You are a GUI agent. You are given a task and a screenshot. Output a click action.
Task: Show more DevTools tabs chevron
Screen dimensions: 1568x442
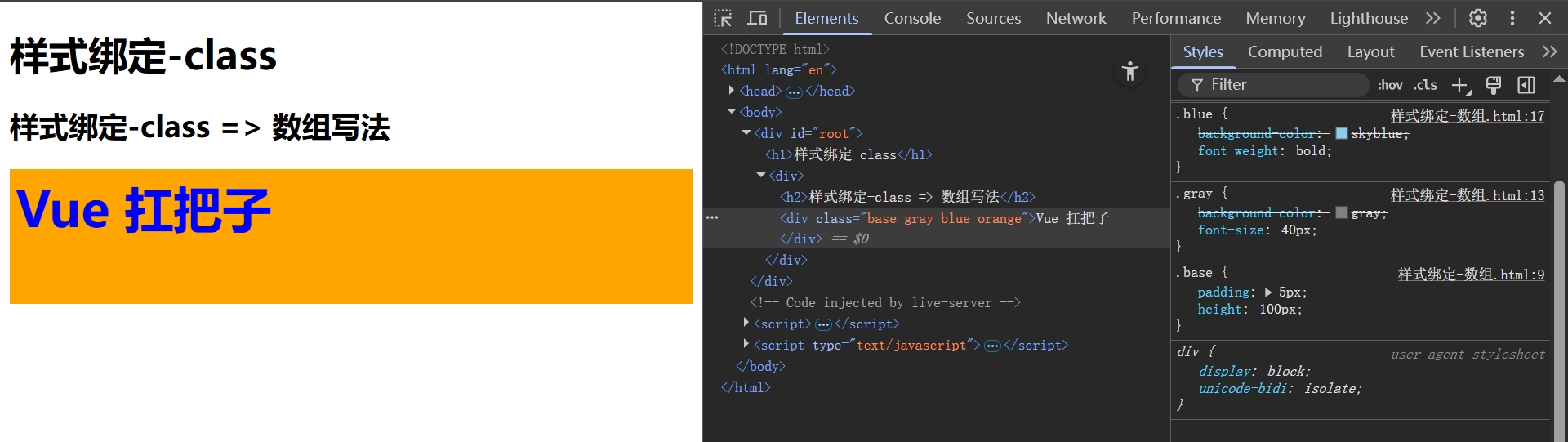point(1433,18)
